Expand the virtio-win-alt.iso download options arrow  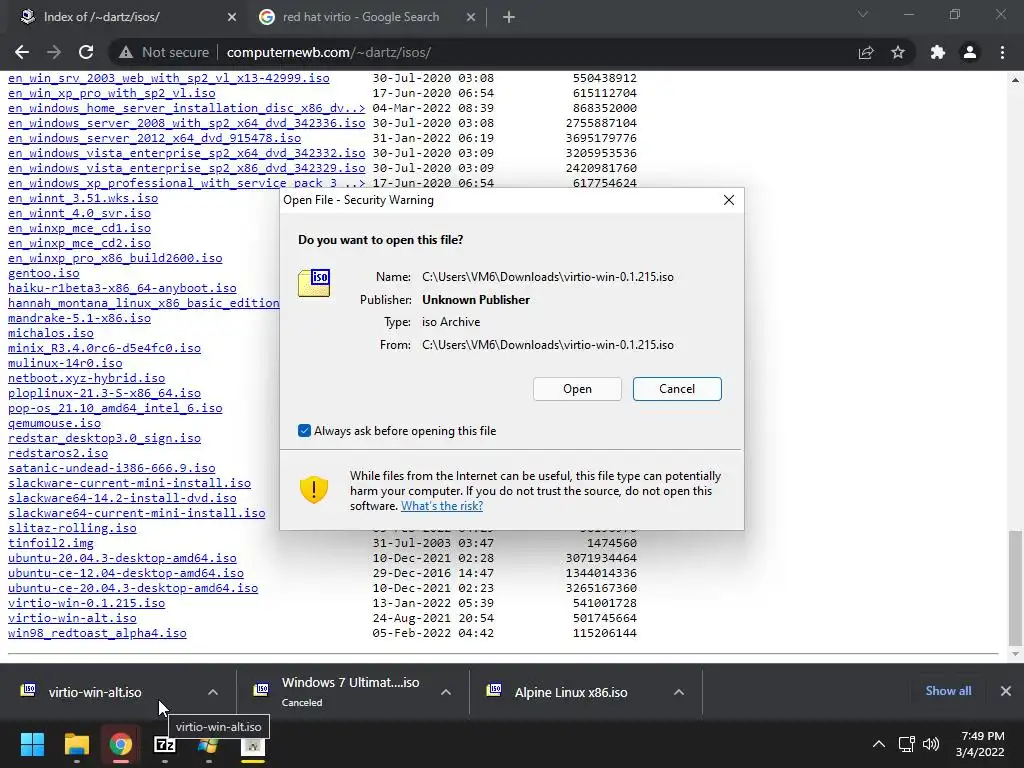(x=212, y=692)
